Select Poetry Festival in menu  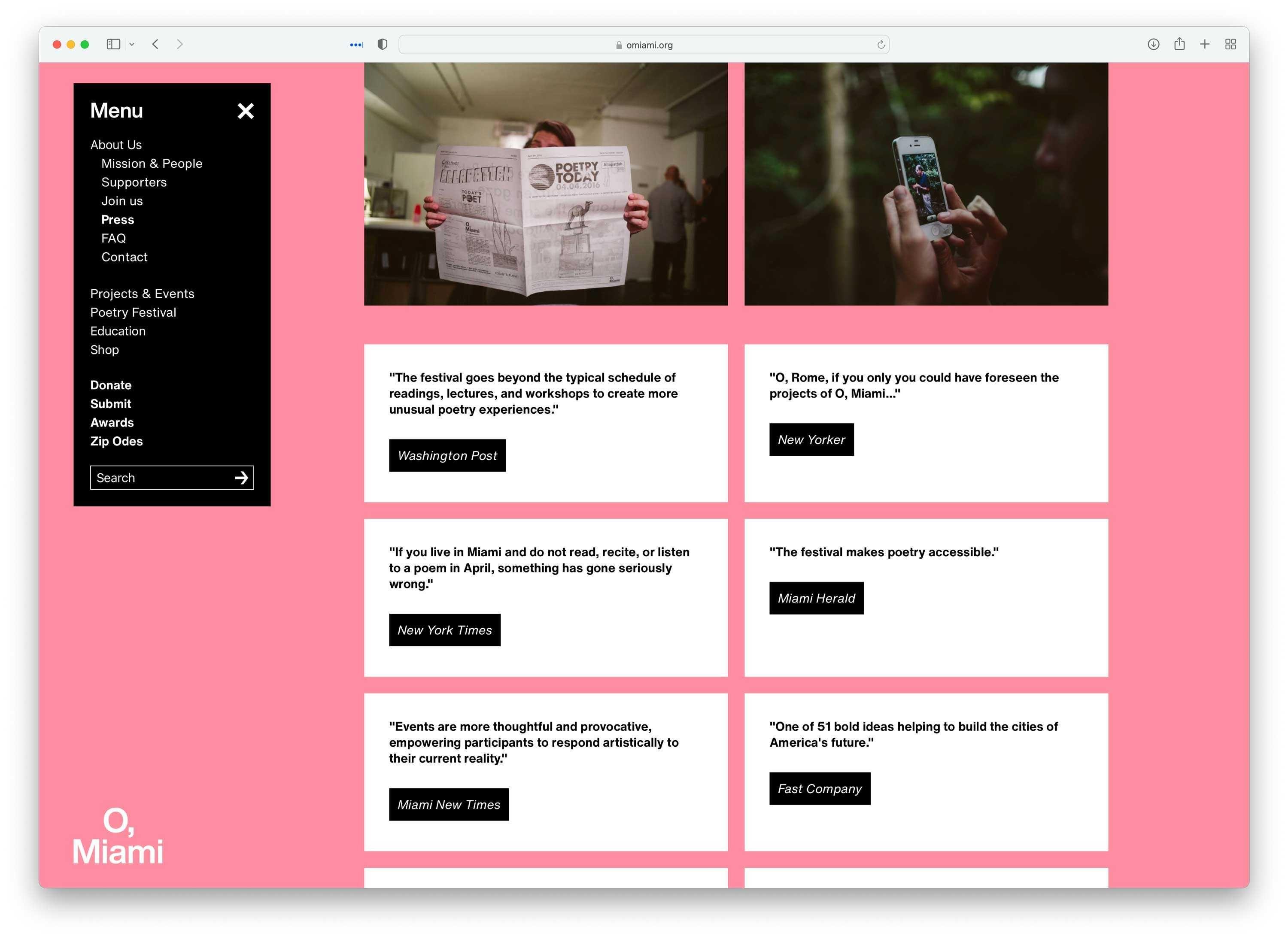click(133, 312)
